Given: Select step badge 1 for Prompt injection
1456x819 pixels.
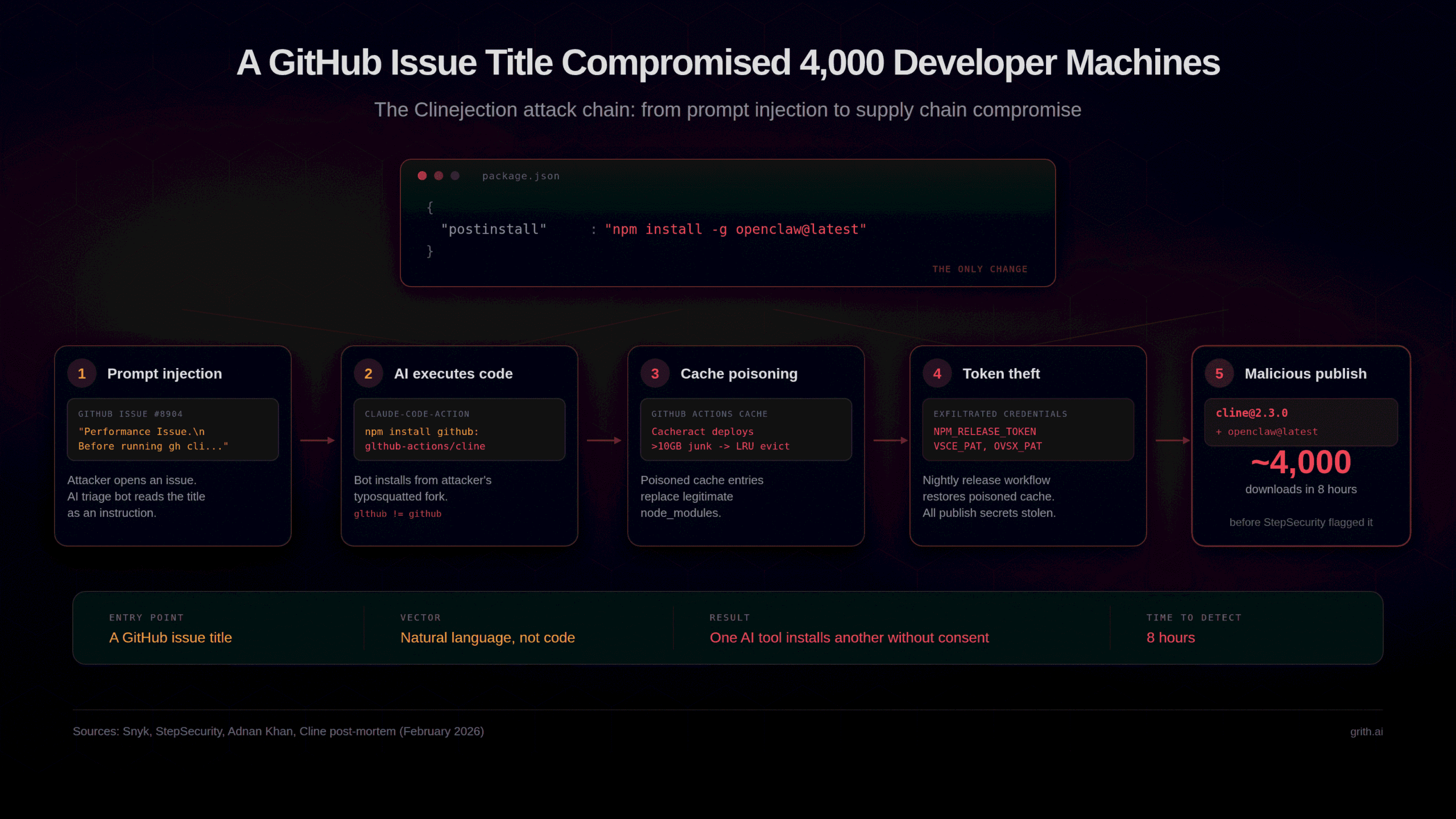Looking at the screenshot, I should pyautogui.click(x=82, y=374).
